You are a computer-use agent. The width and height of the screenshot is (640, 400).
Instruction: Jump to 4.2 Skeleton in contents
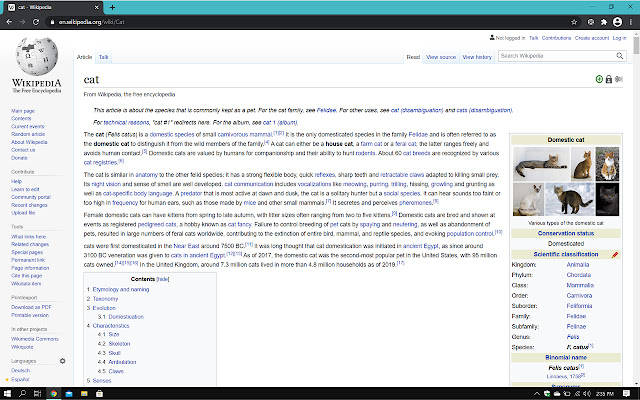coord(119,344)
